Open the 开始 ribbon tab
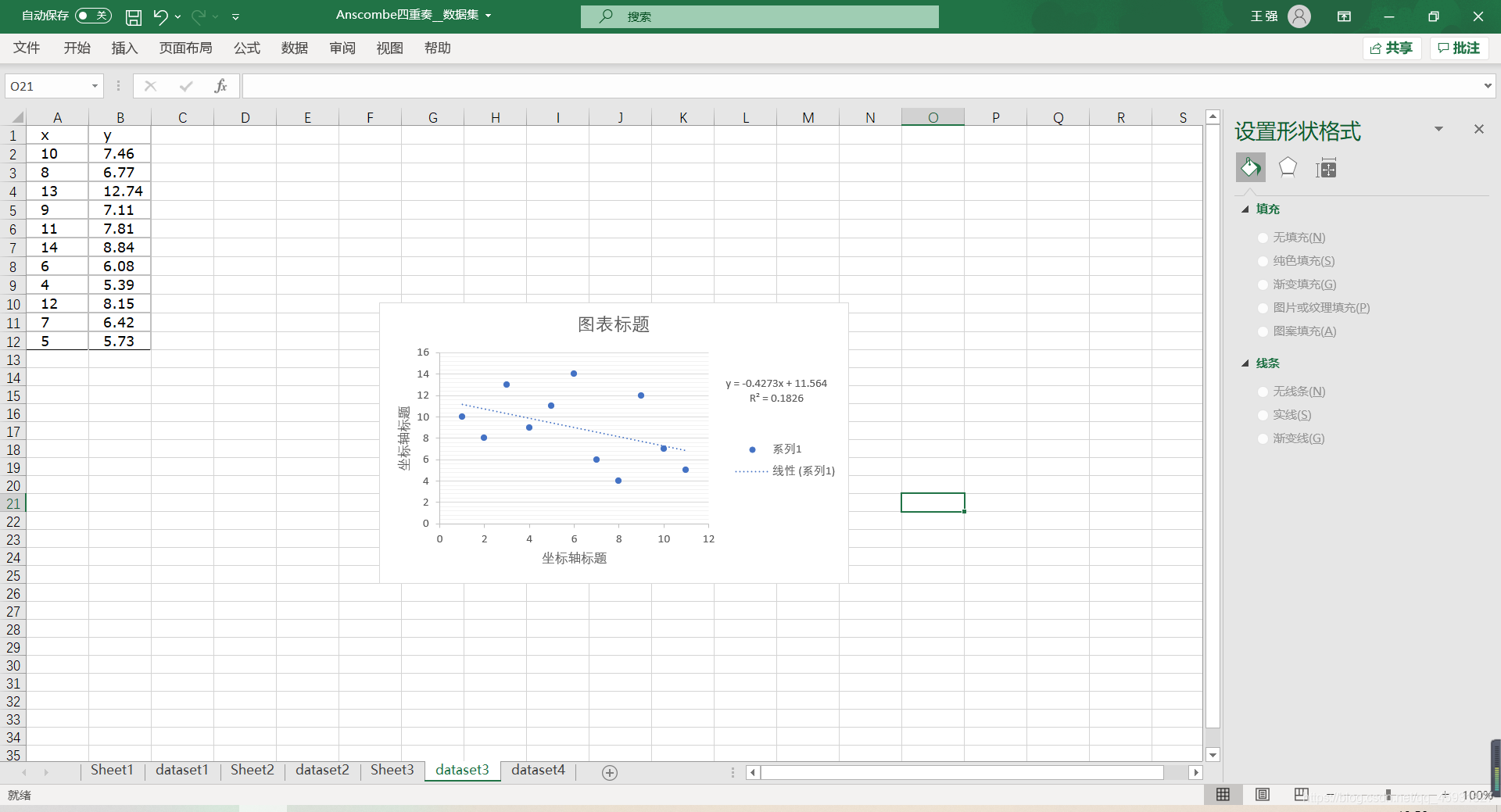 coord(77,48)
